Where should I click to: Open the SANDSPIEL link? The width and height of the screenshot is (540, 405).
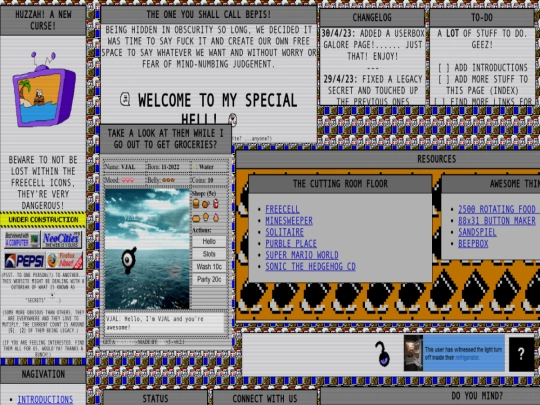[477, 232]
